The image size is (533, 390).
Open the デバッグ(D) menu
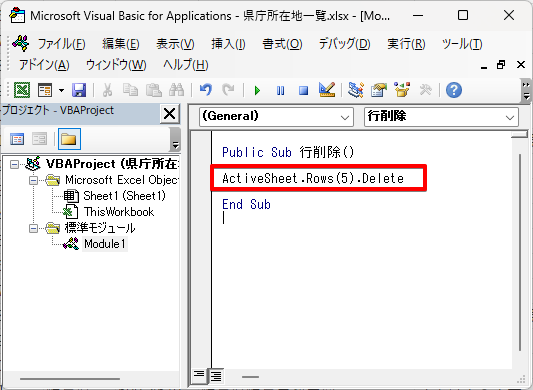coord(344,44)
